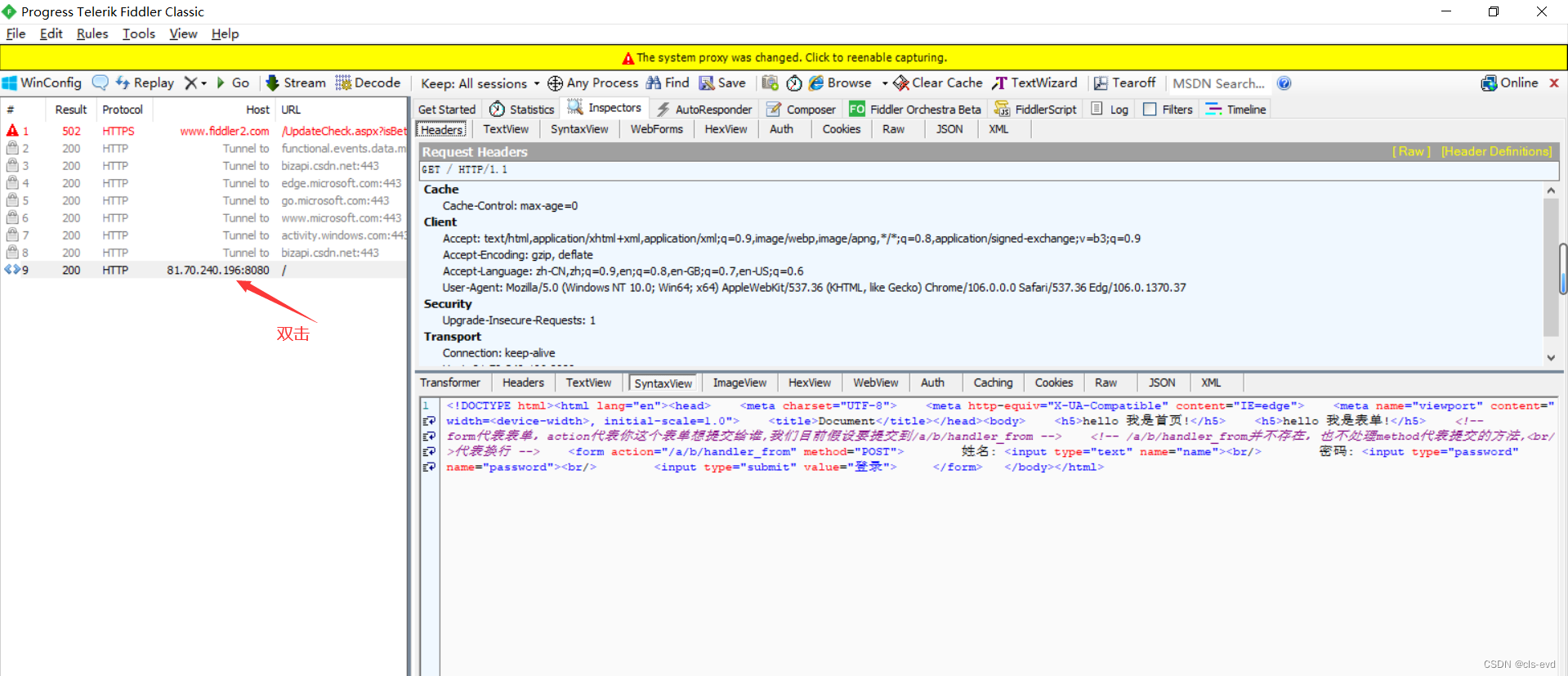
Task: Close the toolbar with red X
Action: tap(1554, 83)
